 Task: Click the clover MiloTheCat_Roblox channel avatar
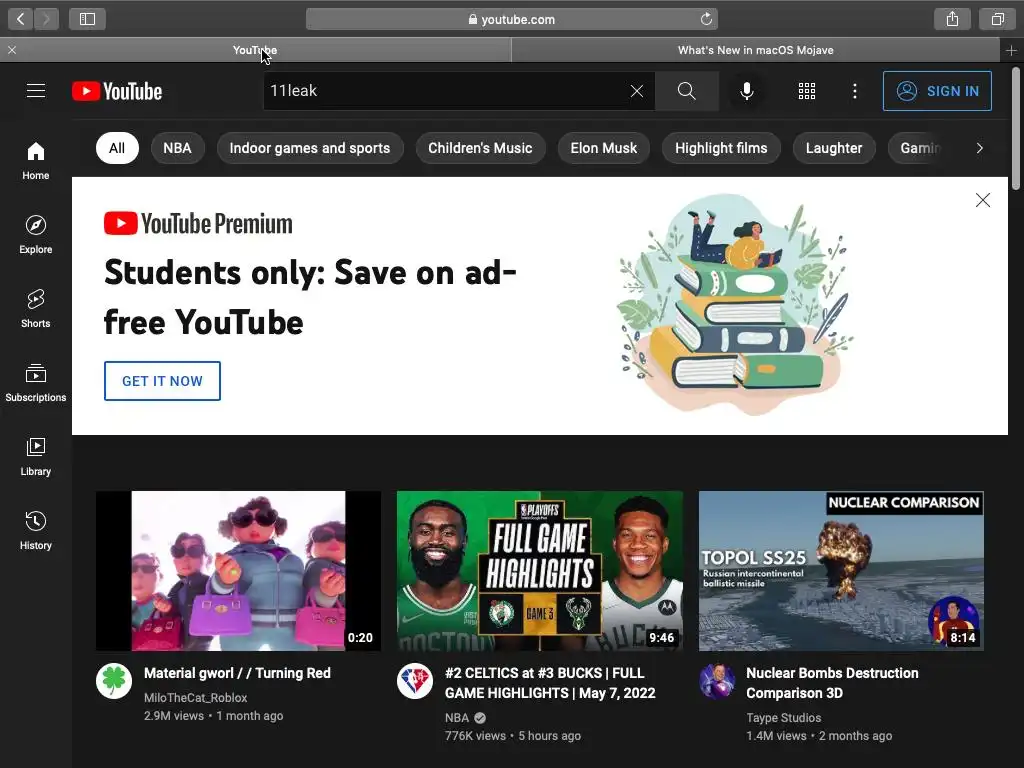(114, 681)
